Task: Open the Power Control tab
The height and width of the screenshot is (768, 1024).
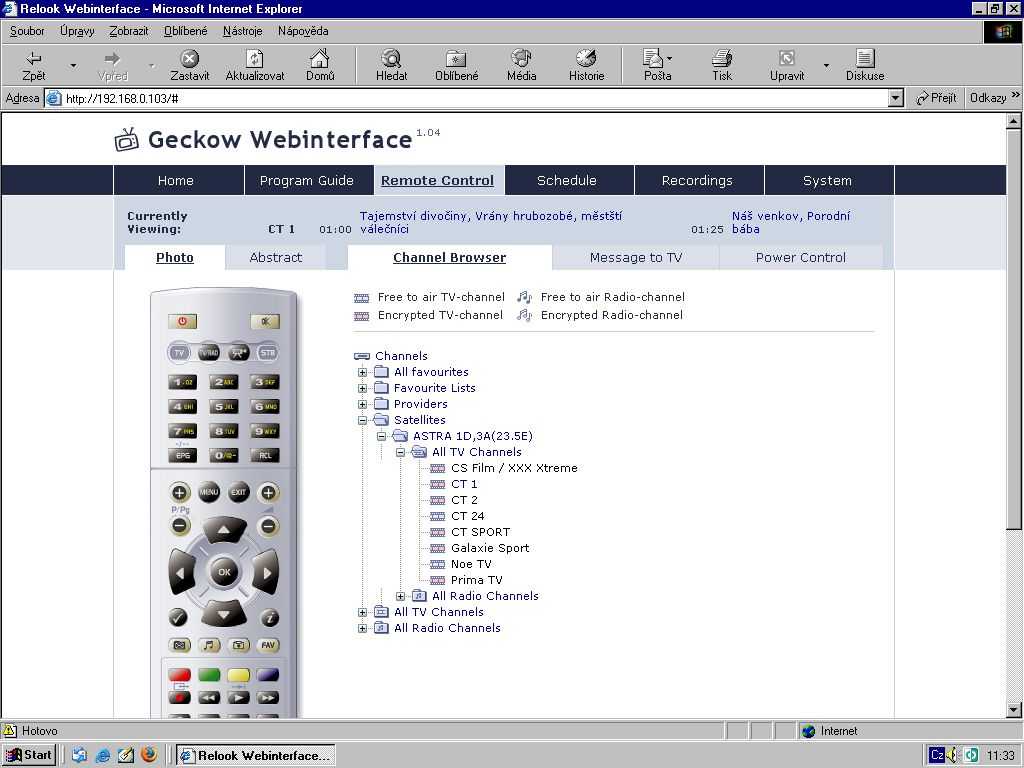Action: tap(801, 257)
